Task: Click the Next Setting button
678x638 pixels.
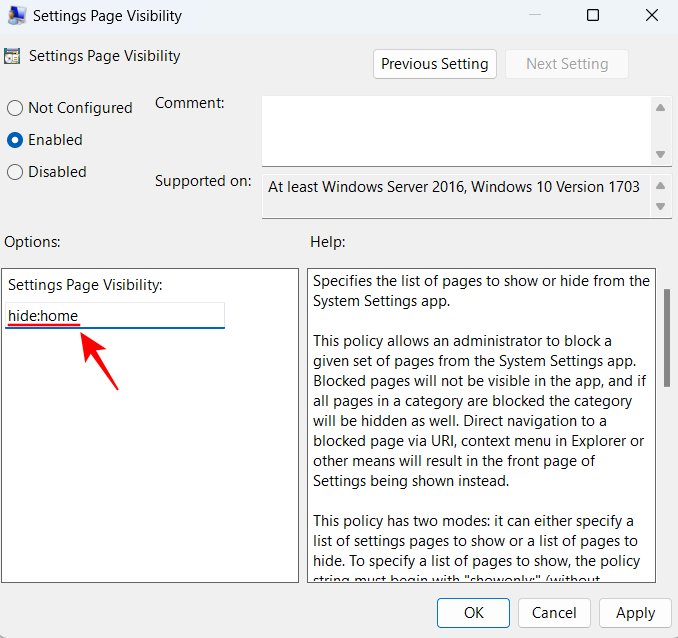Action: pos(567,64)
